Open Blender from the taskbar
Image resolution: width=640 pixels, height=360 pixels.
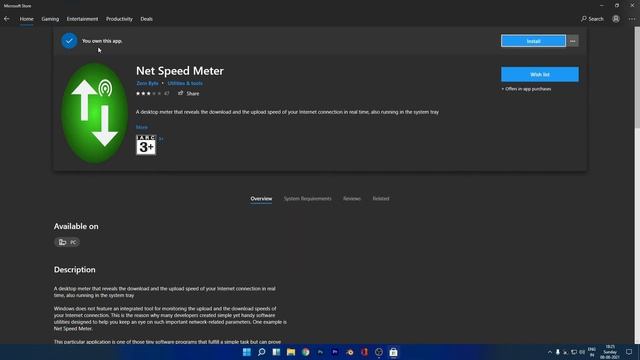(349, 352)
